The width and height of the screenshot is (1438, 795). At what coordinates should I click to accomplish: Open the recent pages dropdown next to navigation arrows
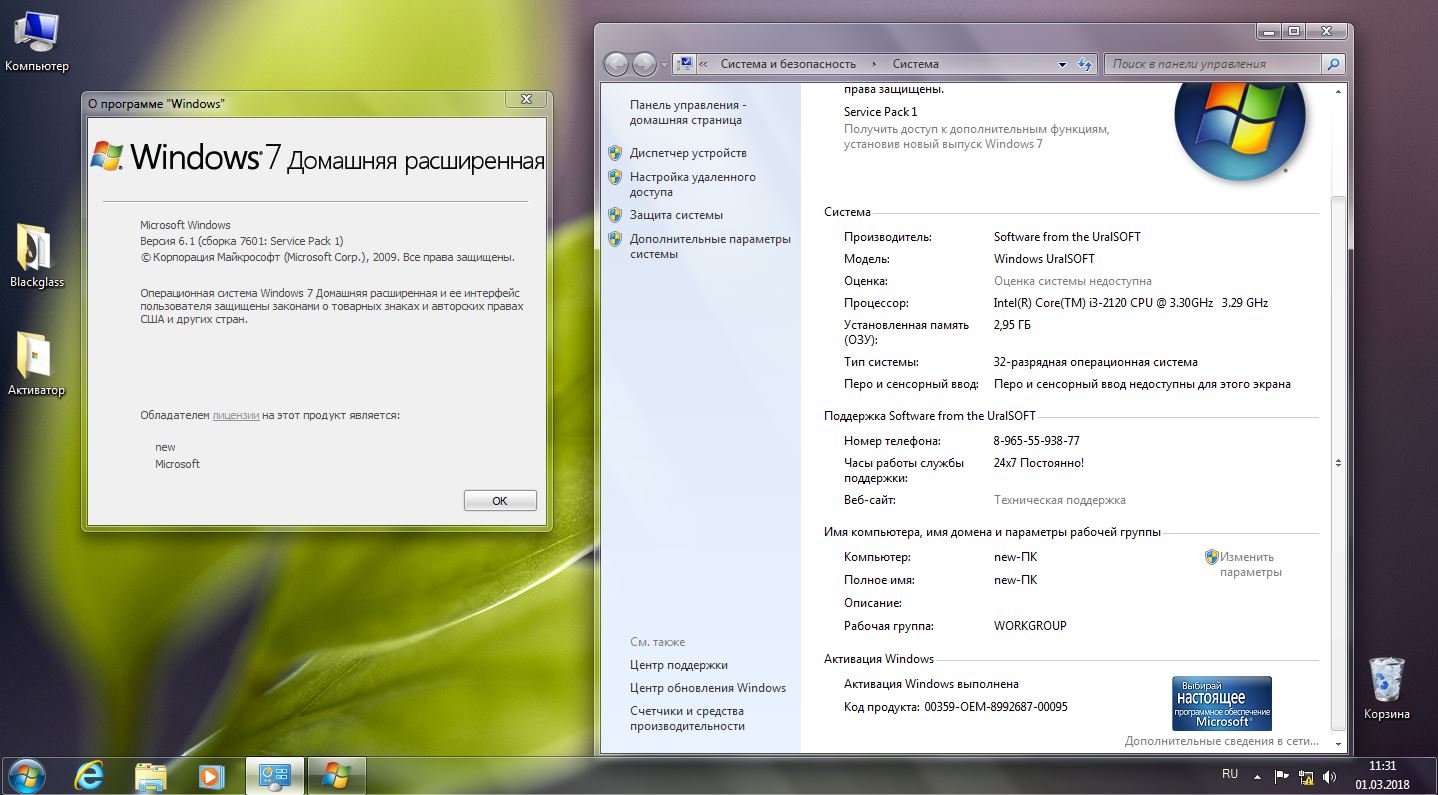664,65
